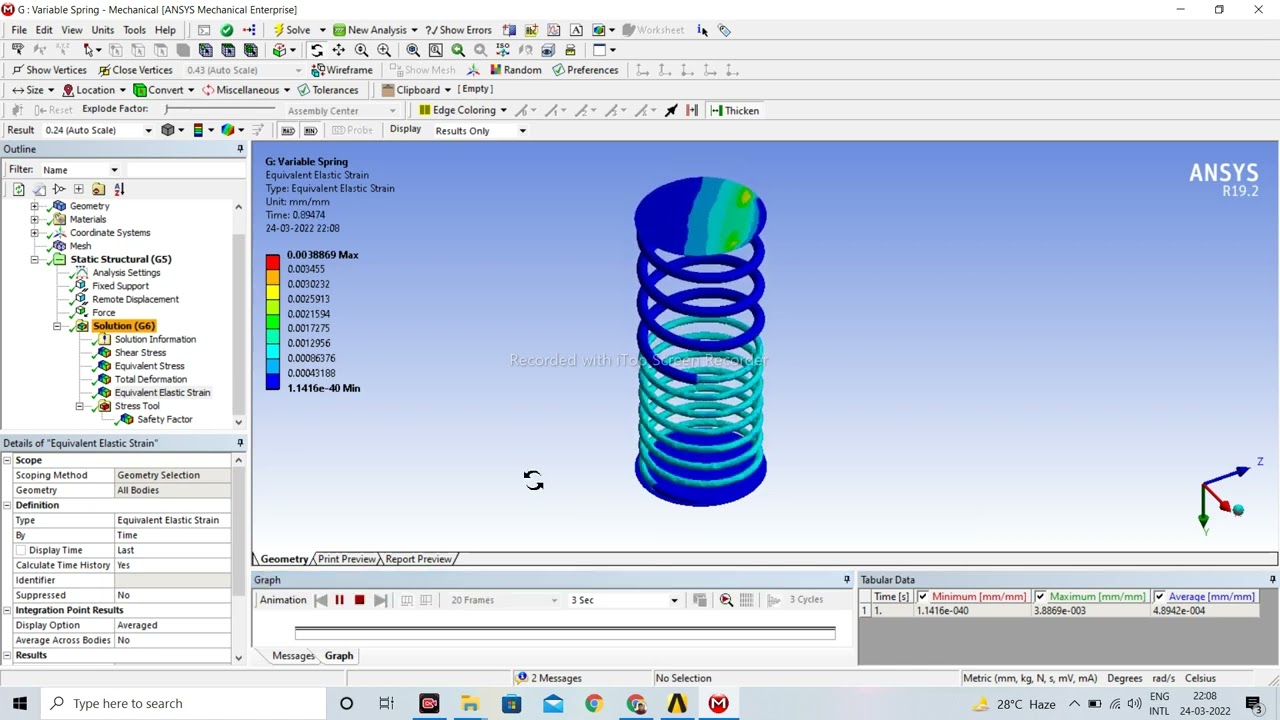Collapse the Scope details section
The width and height of the screenshot is (1280, 720).
8,460
